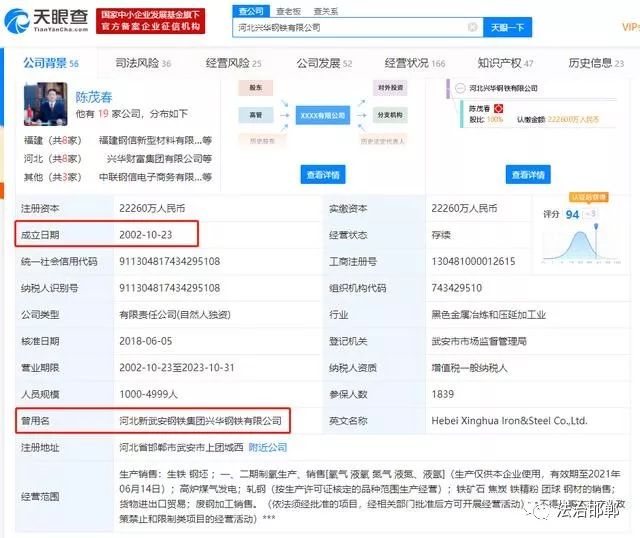Open the 经营状况 tab
Viewport: 640px width, 538px height.
(x=415, y=63)
